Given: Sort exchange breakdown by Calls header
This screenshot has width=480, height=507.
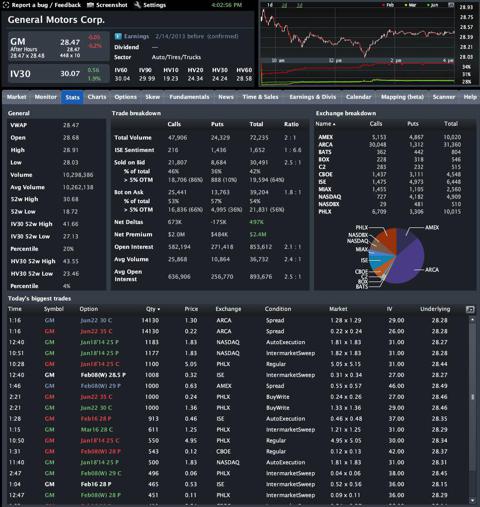Looking at the screenshot, I should 376,124.
